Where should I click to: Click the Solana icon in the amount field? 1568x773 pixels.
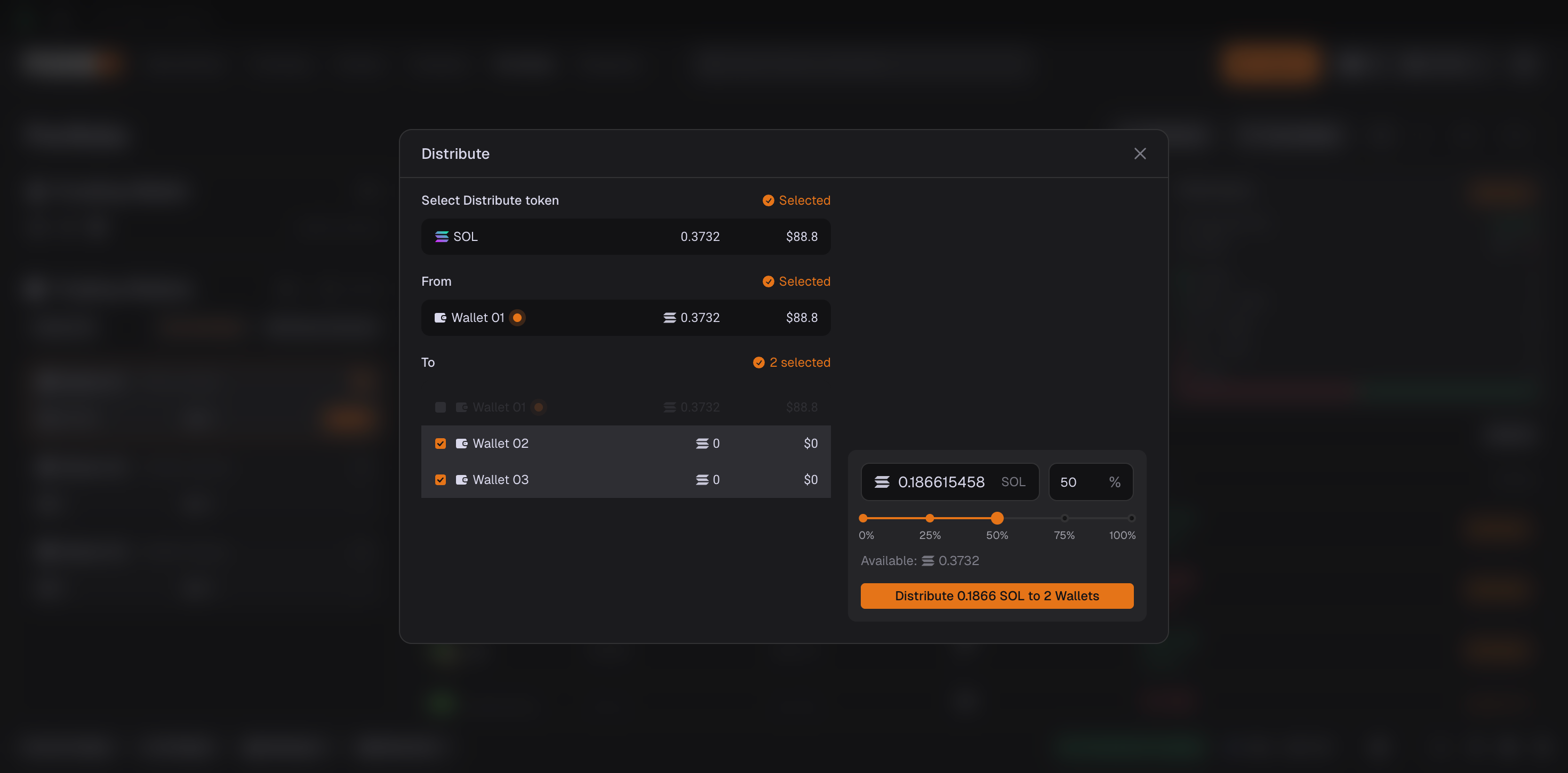click(882, 482)
